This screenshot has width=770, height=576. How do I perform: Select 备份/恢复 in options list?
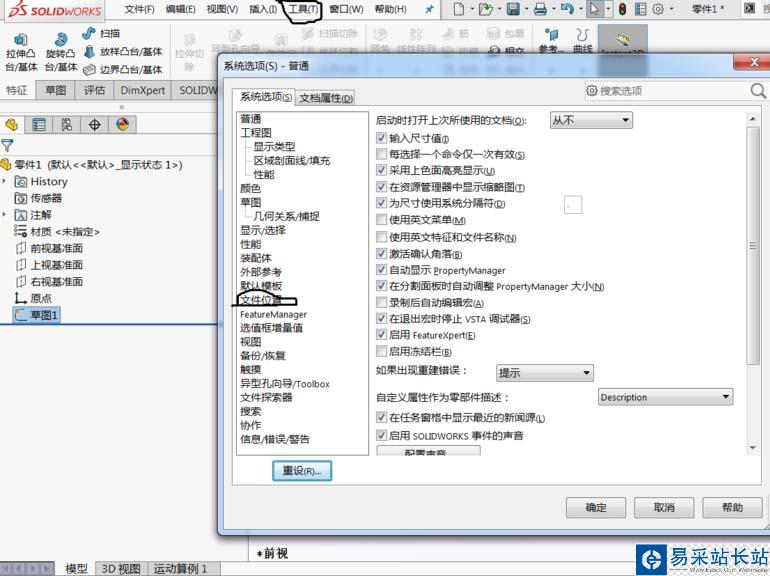point(263,355)
